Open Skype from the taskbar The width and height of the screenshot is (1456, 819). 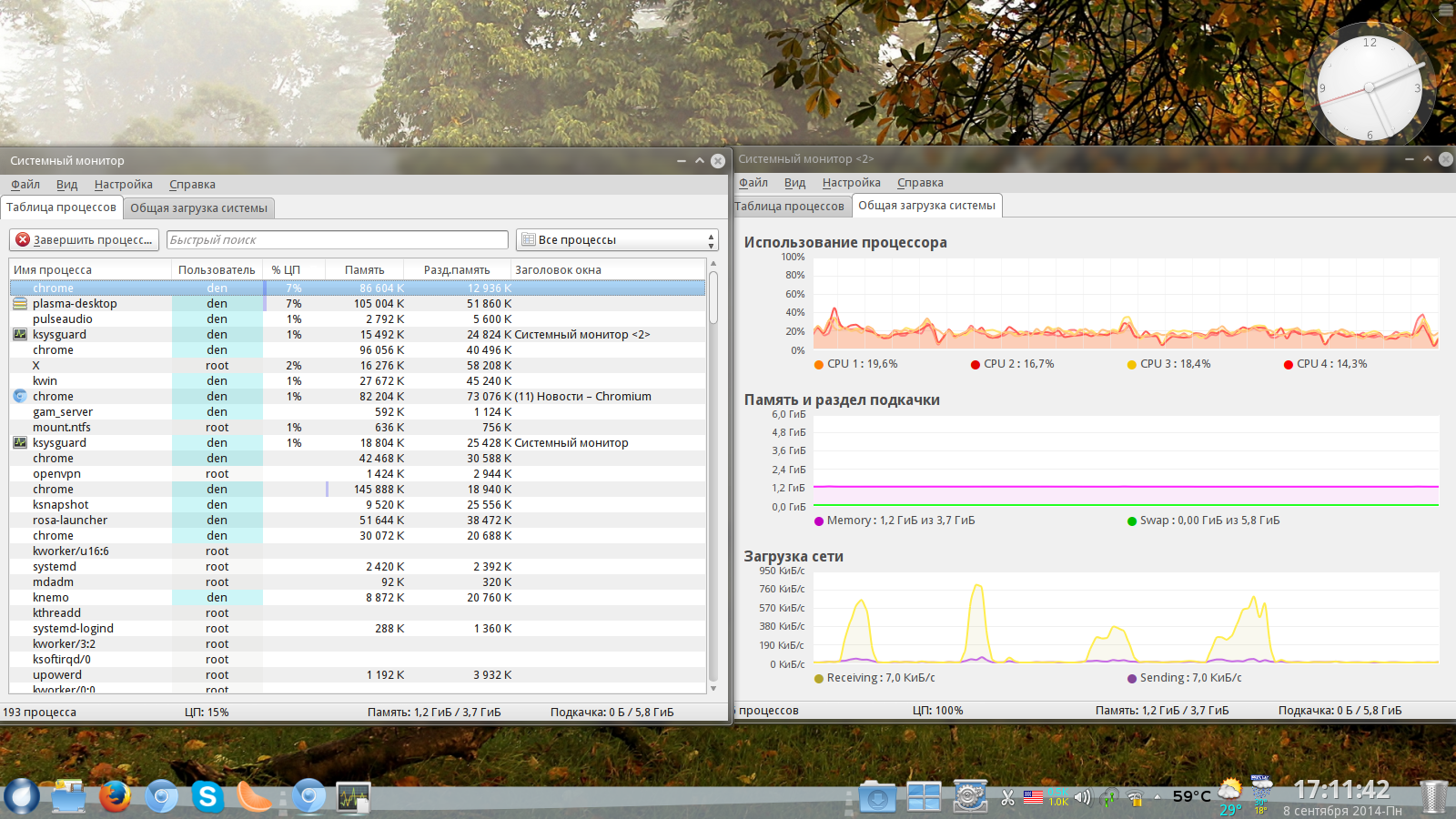207,797
